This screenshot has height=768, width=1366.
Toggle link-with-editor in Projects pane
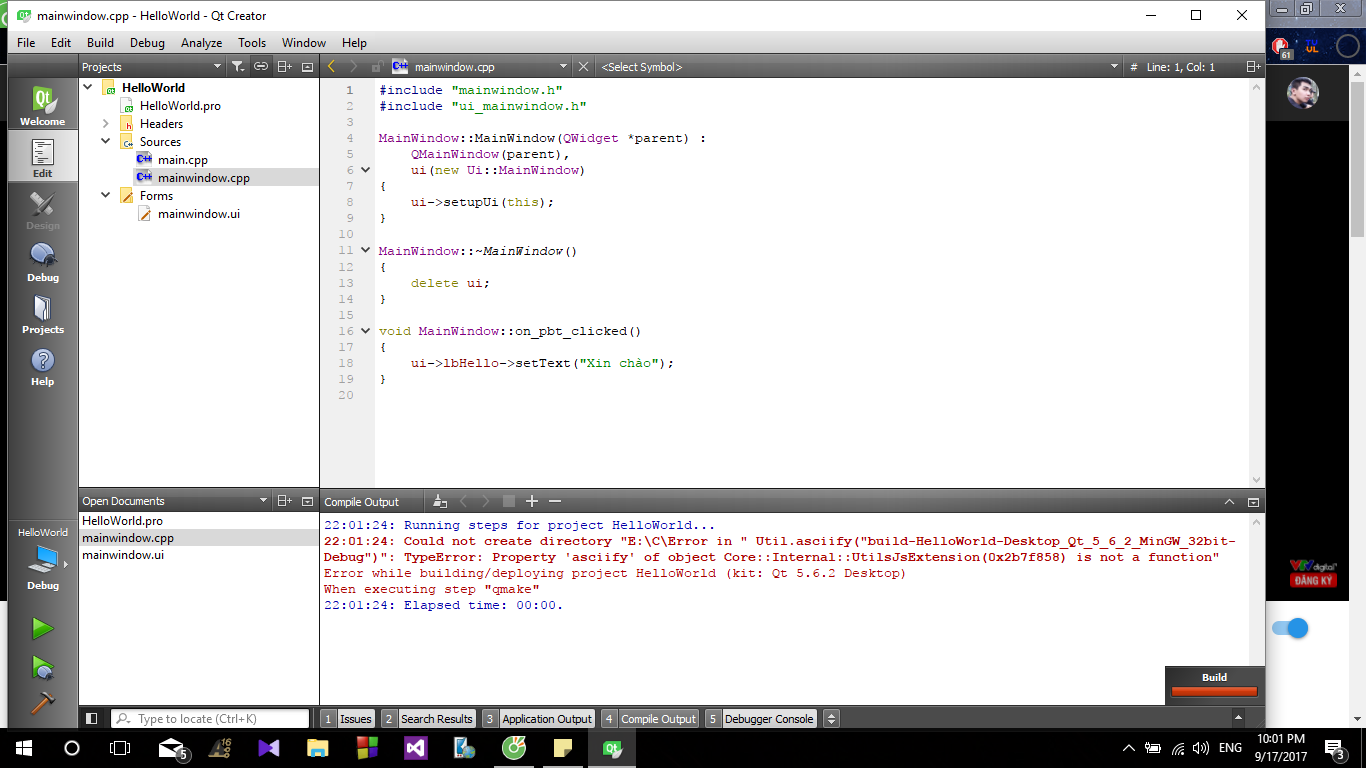click(x=261, y=67)
